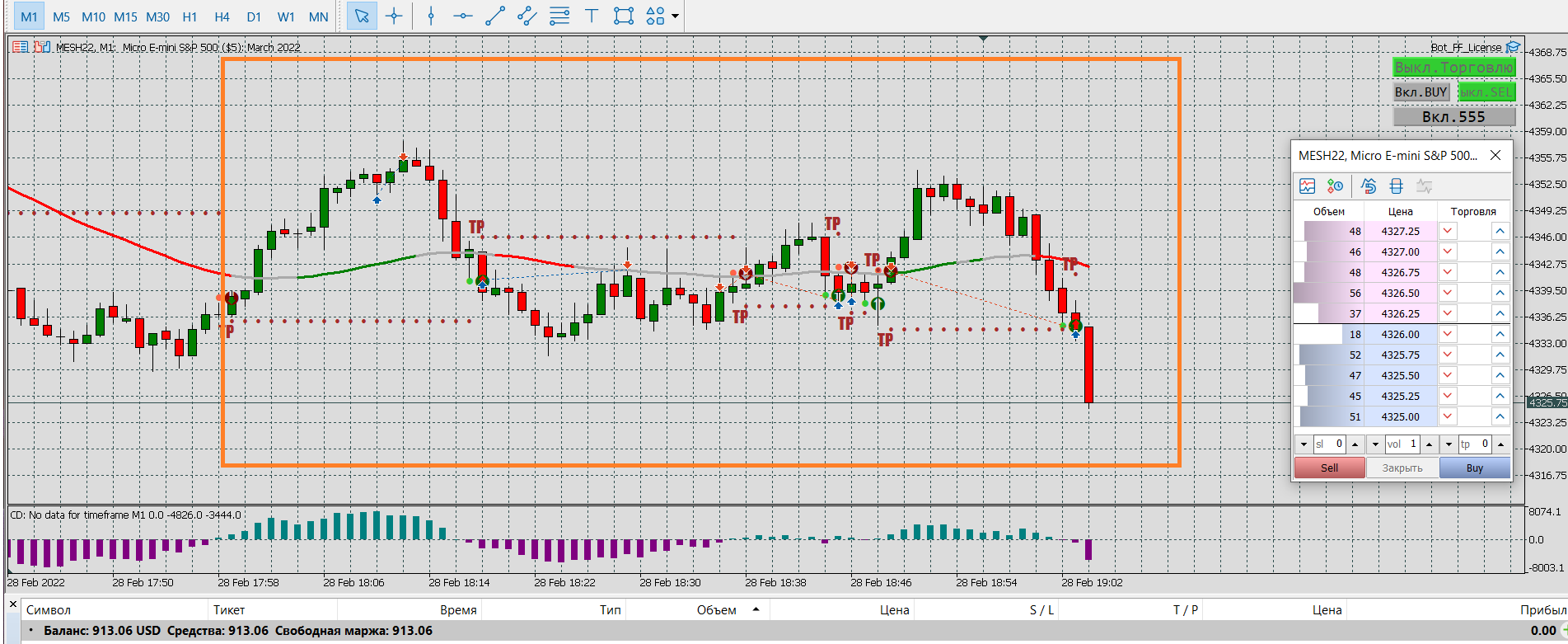Click the extended depth icon in order book
The image size is (1568, 644).
coord(1396,186)
